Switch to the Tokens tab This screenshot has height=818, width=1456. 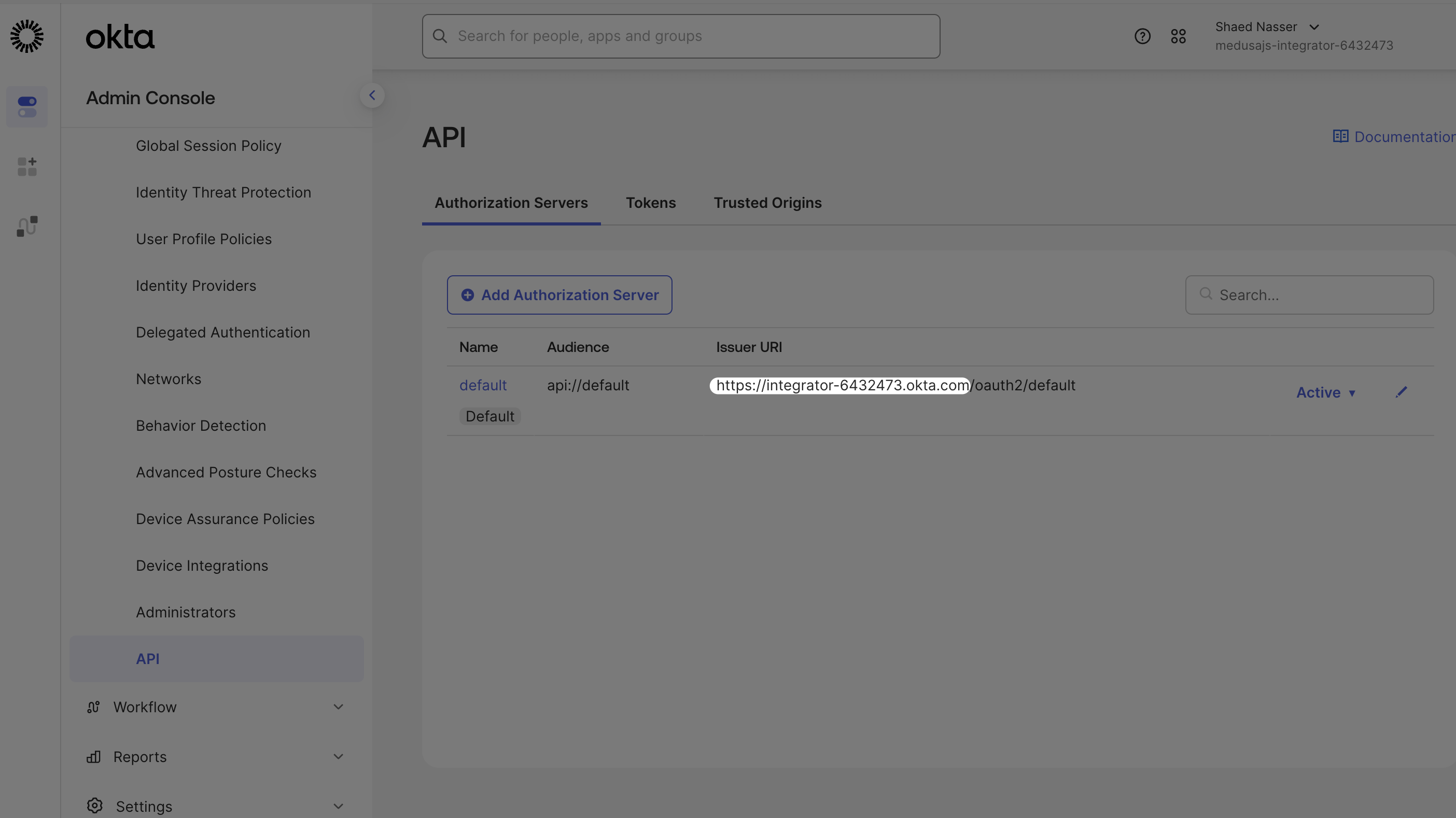tap(651, 203)
